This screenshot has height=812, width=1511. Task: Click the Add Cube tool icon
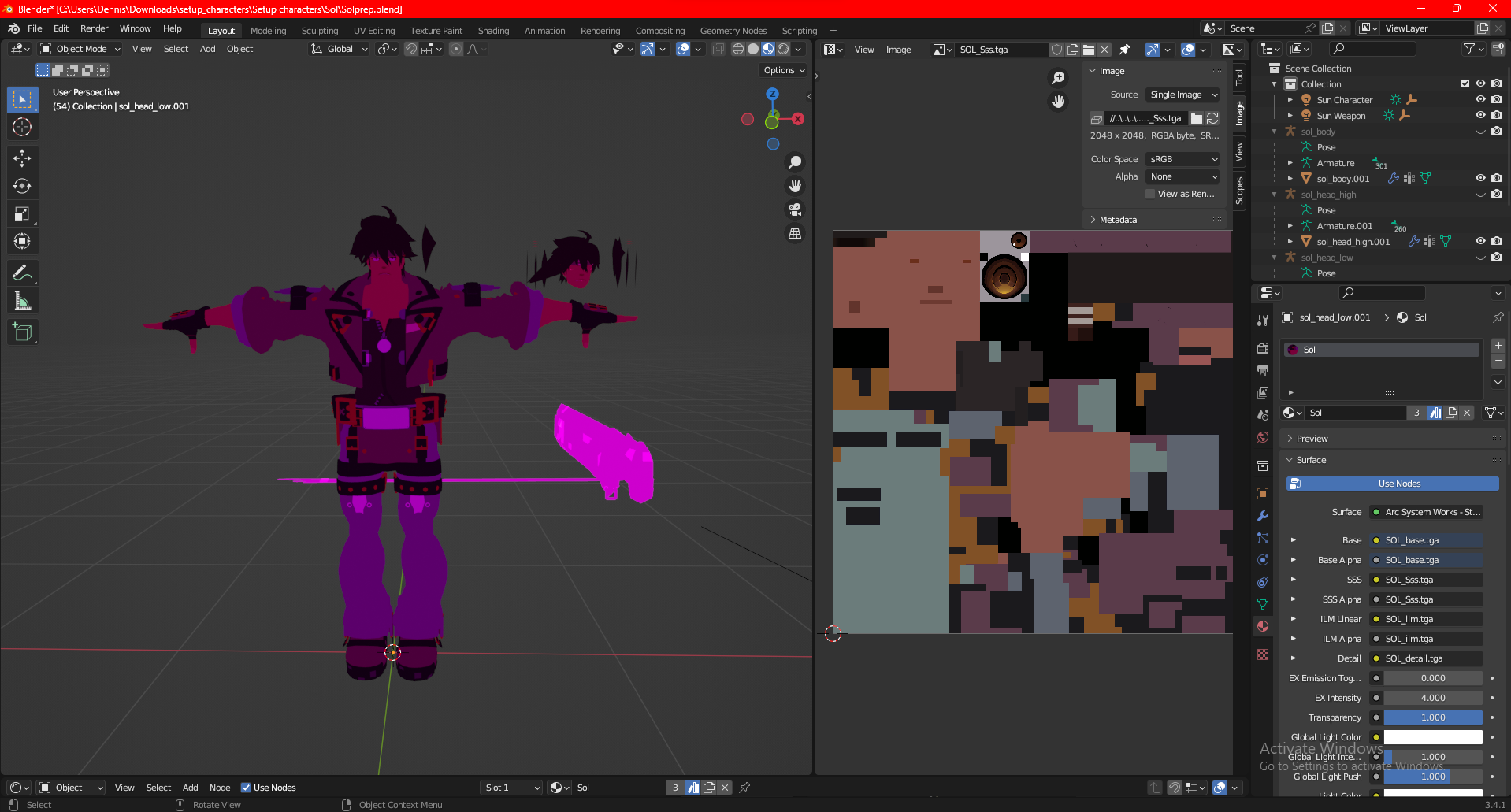(x=22, y=332)
